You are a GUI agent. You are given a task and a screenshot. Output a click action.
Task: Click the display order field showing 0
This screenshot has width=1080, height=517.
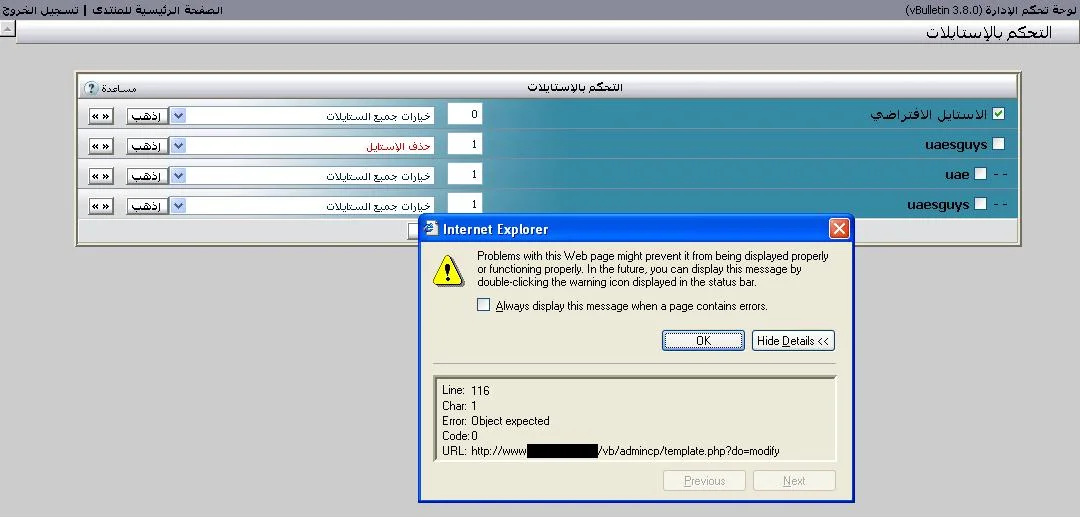[x=465, y=114]
